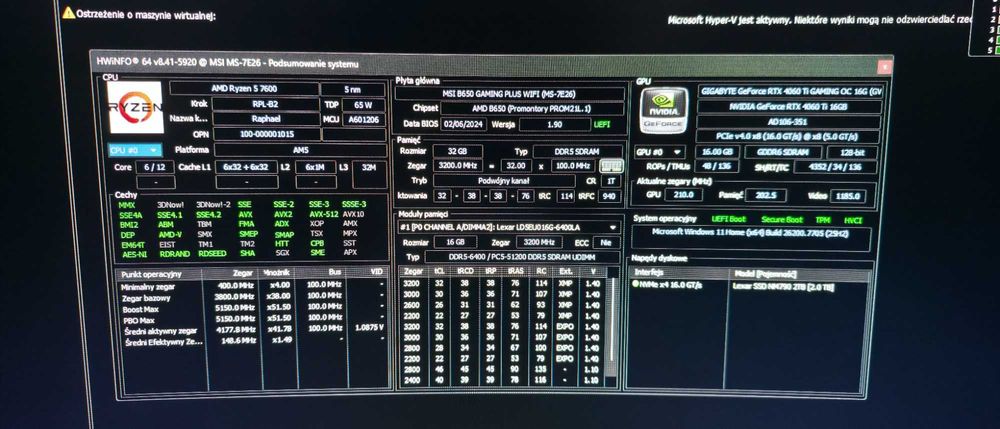Viewport: 1000px width, 429px height.
Task: Click the Boost Max row in operating points
Action: (253, 309)
